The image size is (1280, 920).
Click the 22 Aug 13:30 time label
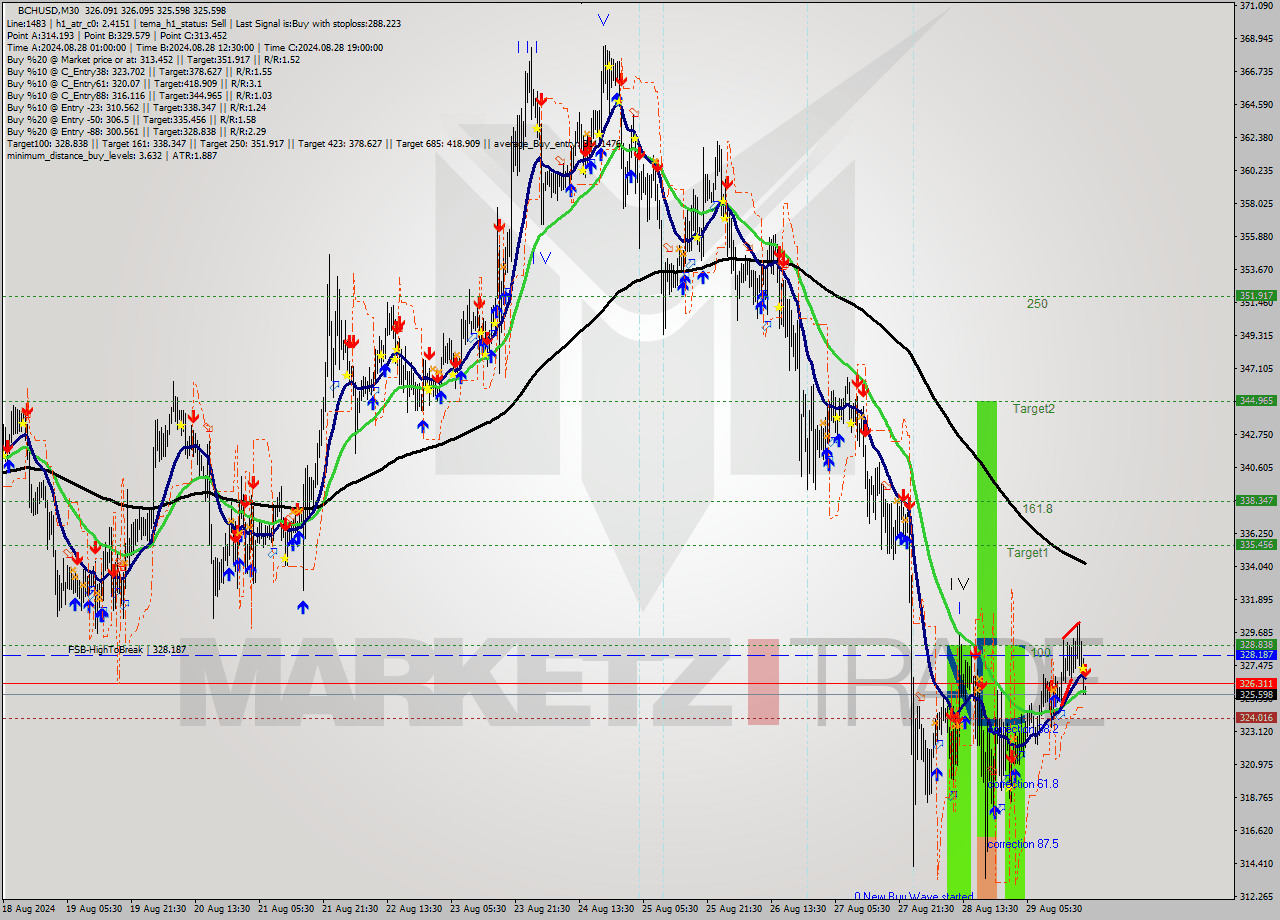pos(413,909)
